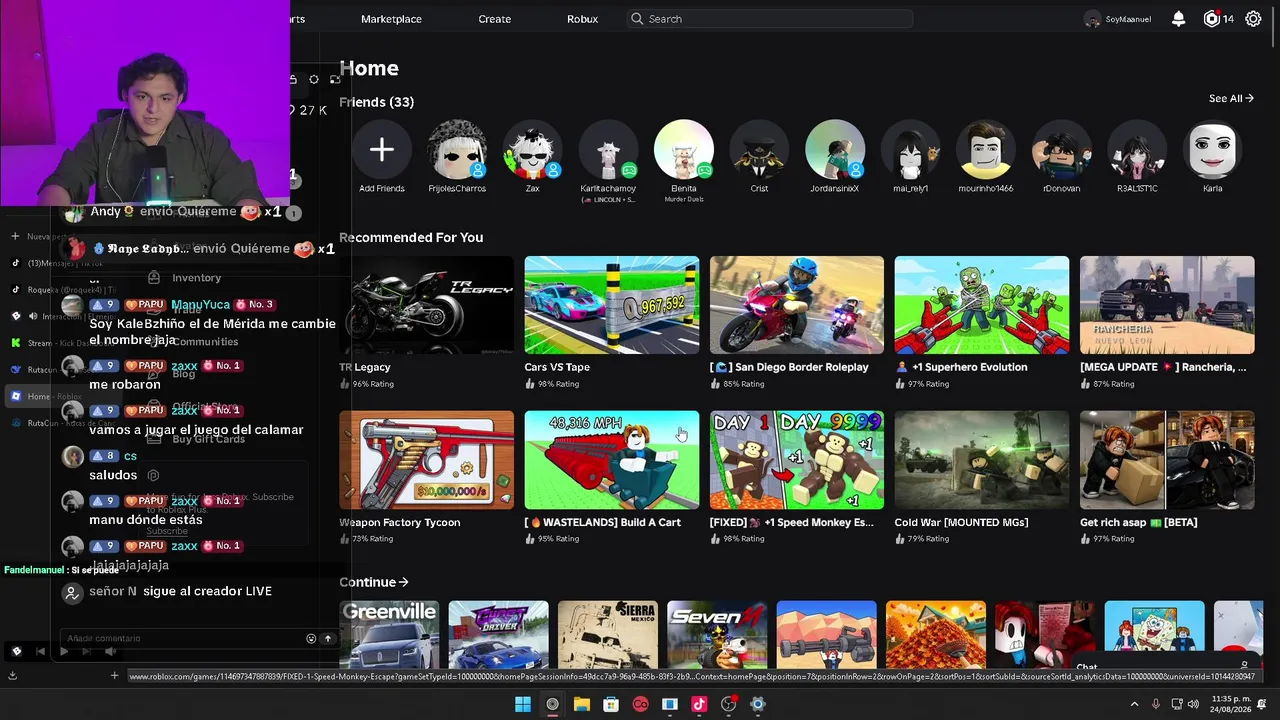Open friend FrijolesCharros avatar
Image resolution: width=1280 pixels, height=720 pixels.
point(457,150)
